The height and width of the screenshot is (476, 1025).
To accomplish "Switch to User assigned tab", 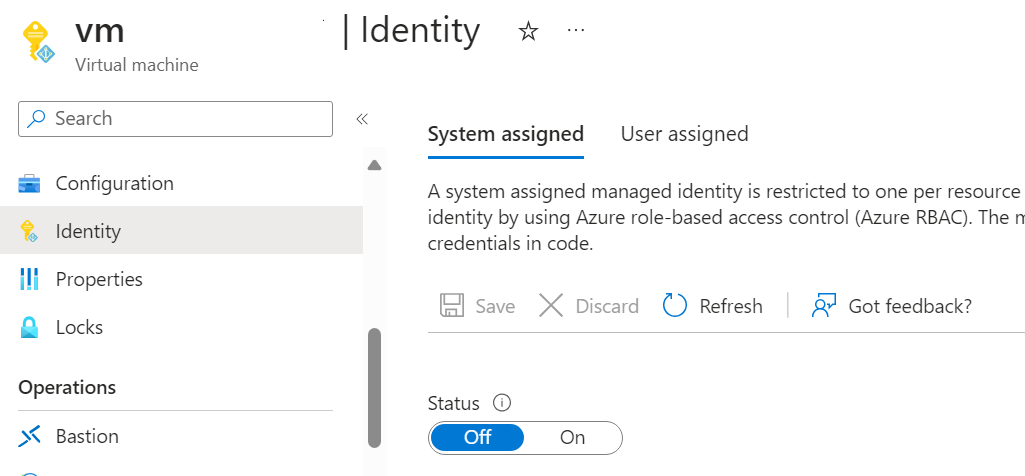I will 684,134.
